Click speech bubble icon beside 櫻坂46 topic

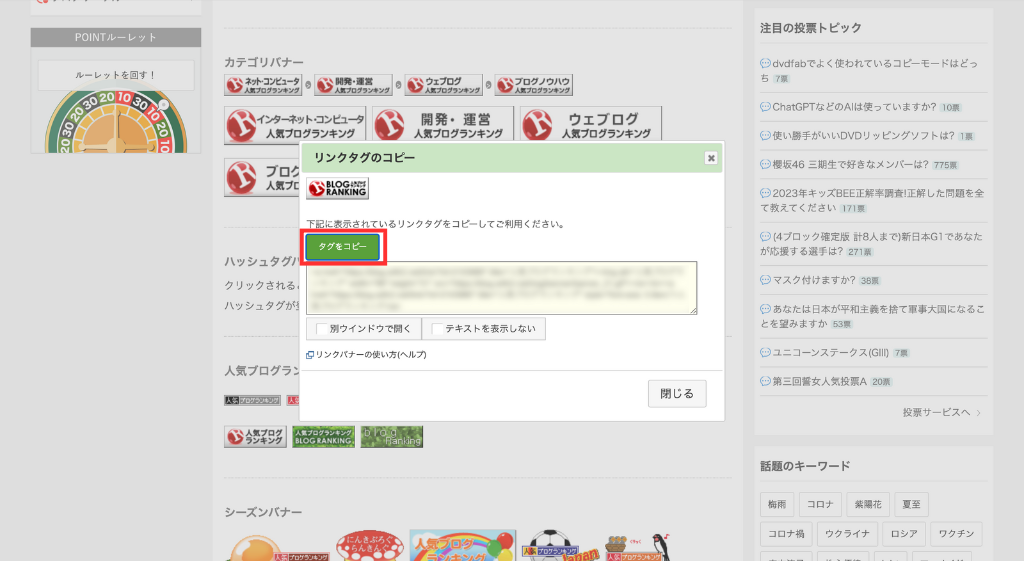point(765,165)
